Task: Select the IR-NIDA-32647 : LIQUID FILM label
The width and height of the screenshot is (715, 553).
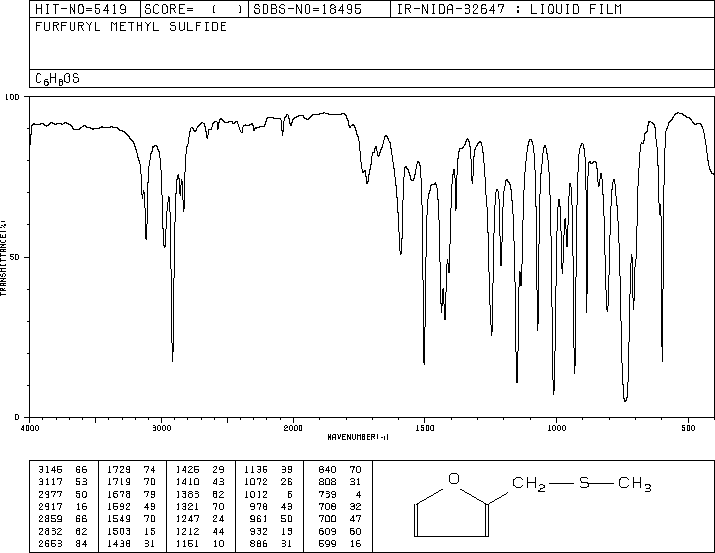Action: point(509,9)
